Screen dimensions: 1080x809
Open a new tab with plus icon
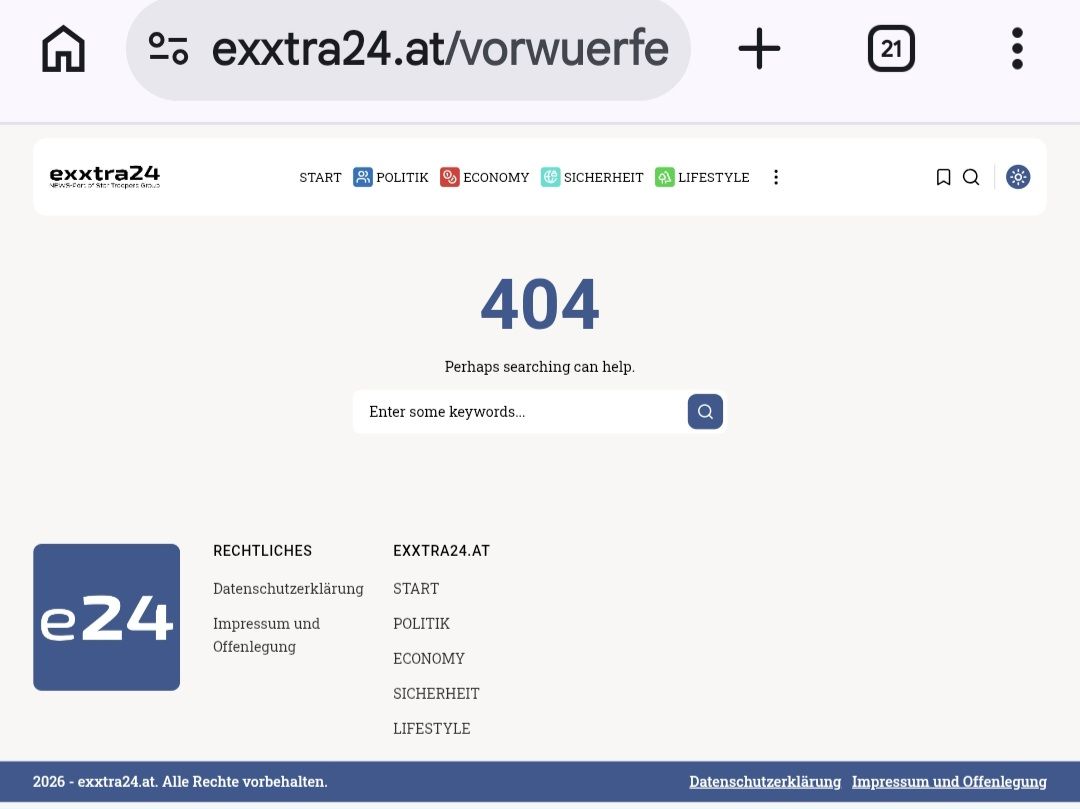pos(759,48)
